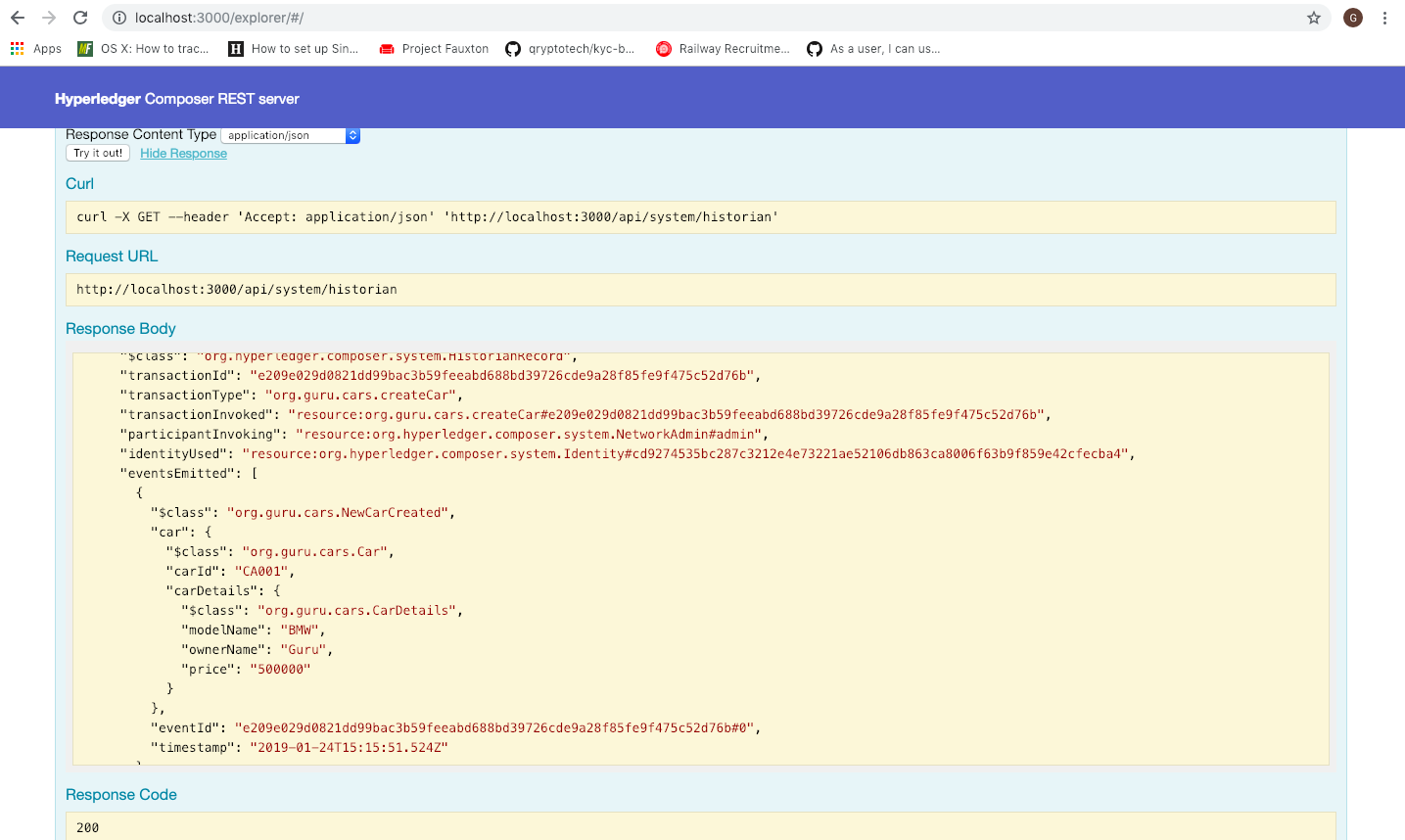Click the "timestamp" 2019-01-24T15:15:51.524Z line

point(300,748)
